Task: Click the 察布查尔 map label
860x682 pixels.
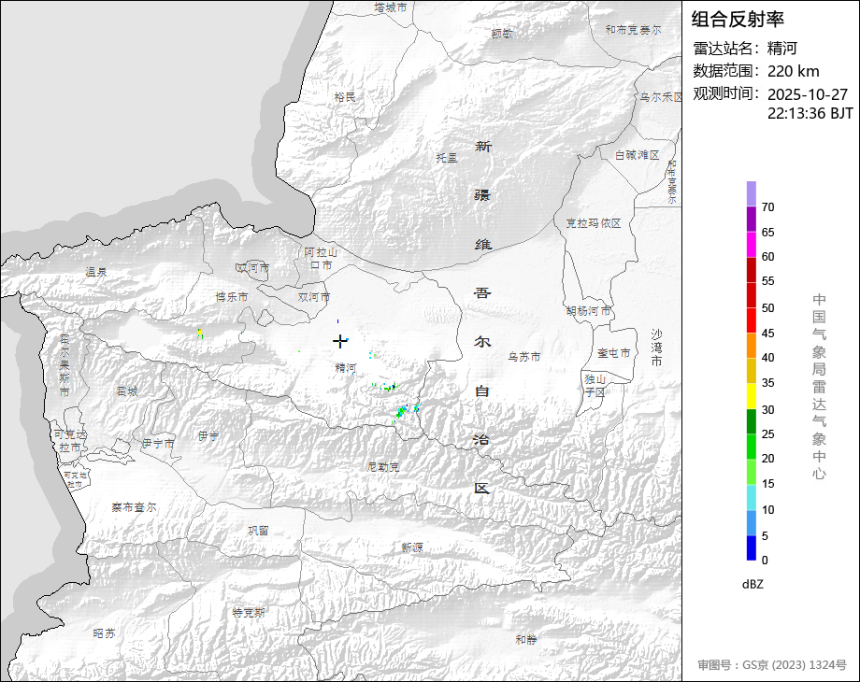Action: pos(134,508)
